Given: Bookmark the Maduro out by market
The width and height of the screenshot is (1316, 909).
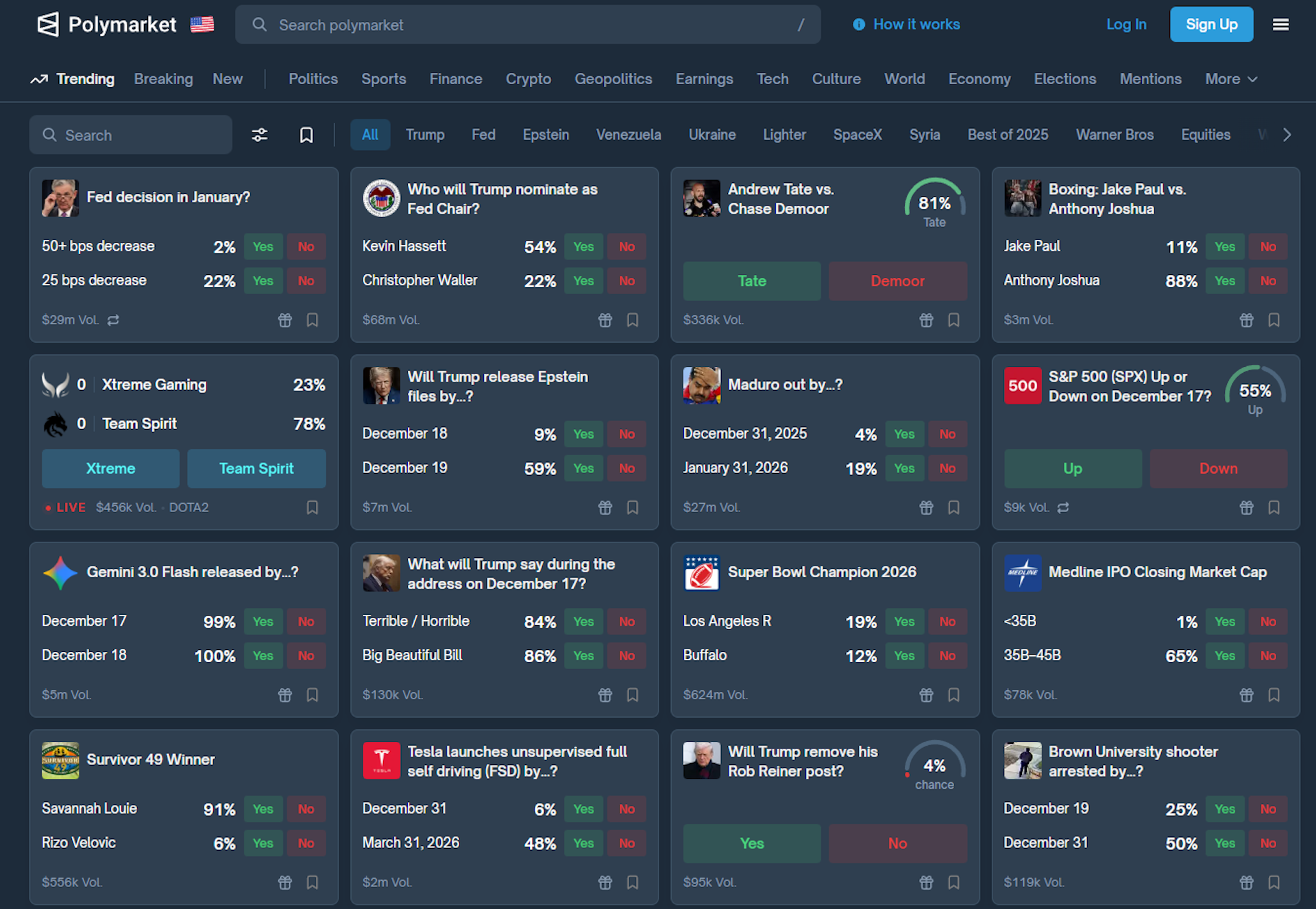Looking at the screenshot, I should (953, 507).
